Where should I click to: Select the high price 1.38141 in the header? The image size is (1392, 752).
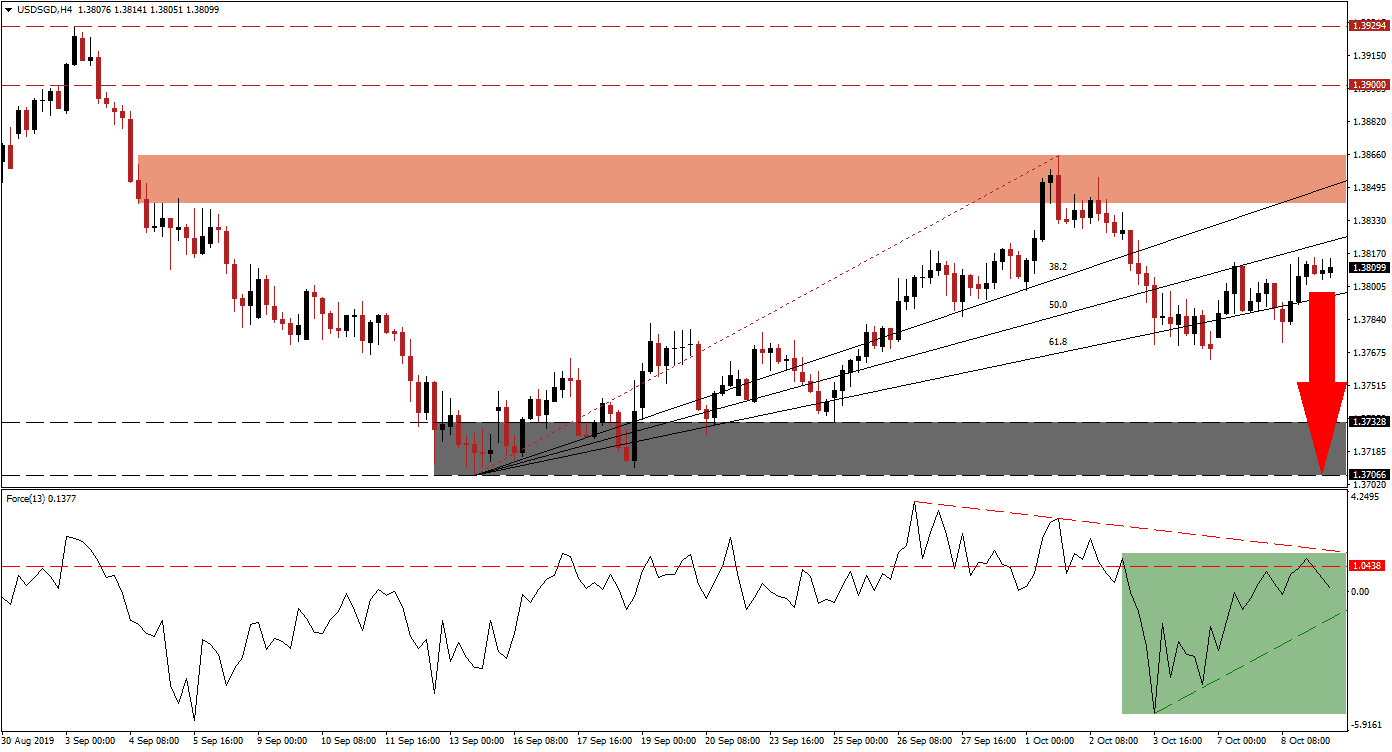click(131, 9)
